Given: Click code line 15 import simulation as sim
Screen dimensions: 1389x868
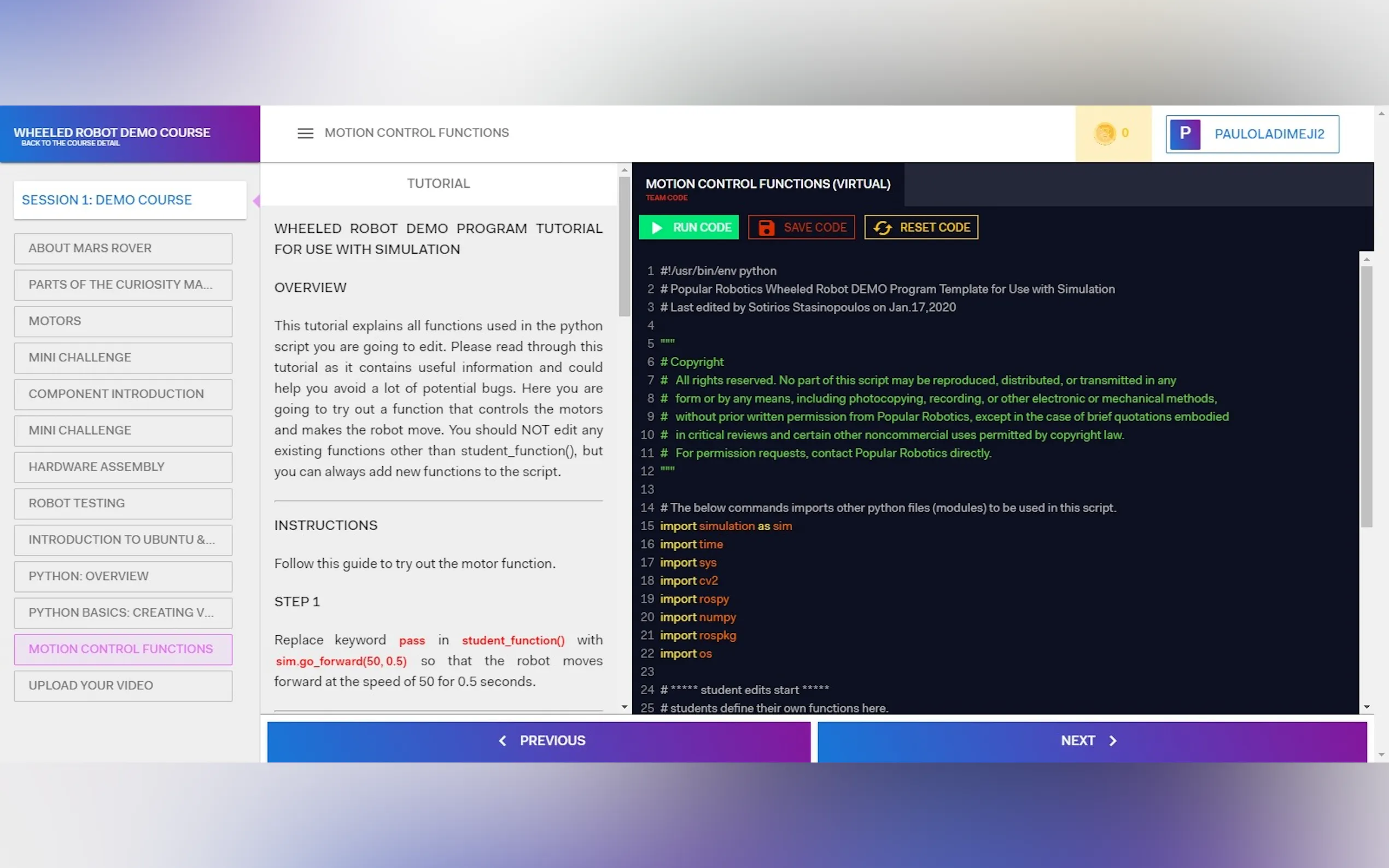Looking at the screenshot, I should click(x=726, y=526).
